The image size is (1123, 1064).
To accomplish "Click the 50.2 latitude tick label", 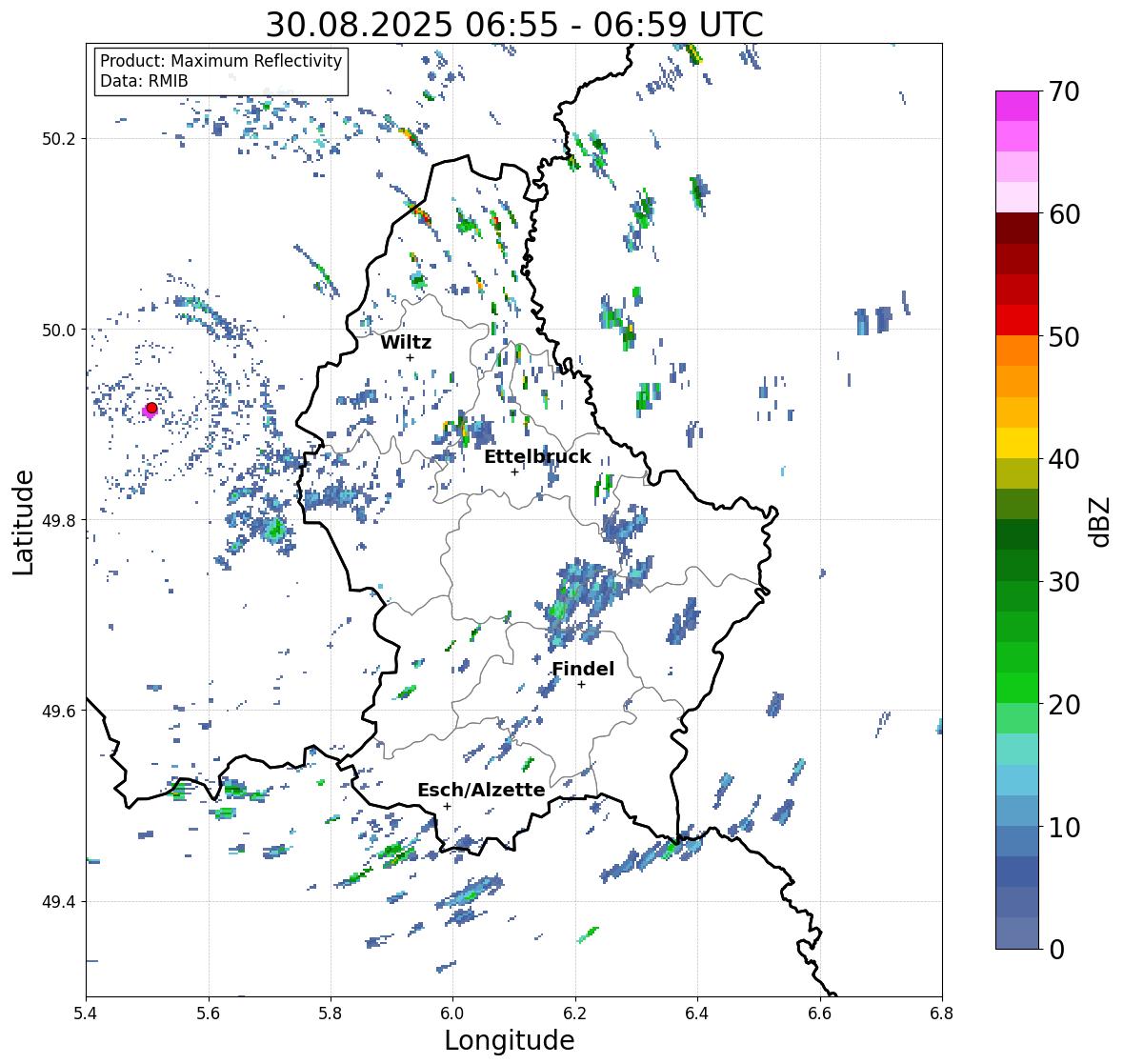I will click(x=59, y=139).
